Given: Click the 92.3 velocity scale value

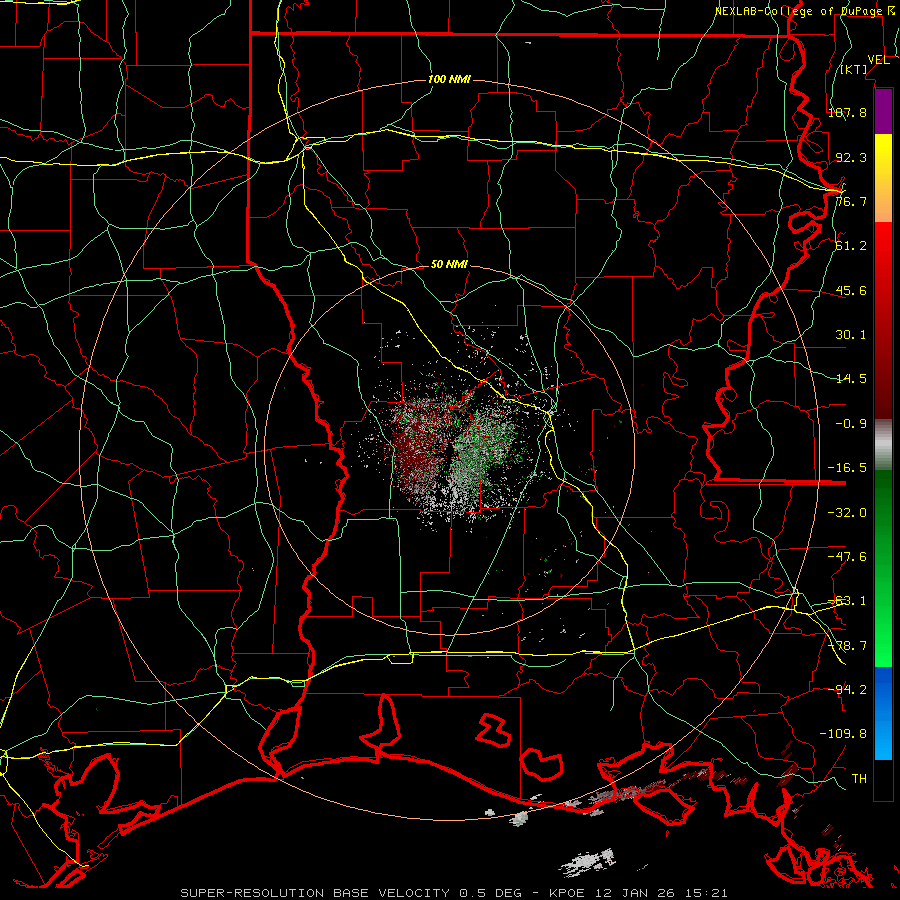Looking at the screenshot, I should 851,157.
